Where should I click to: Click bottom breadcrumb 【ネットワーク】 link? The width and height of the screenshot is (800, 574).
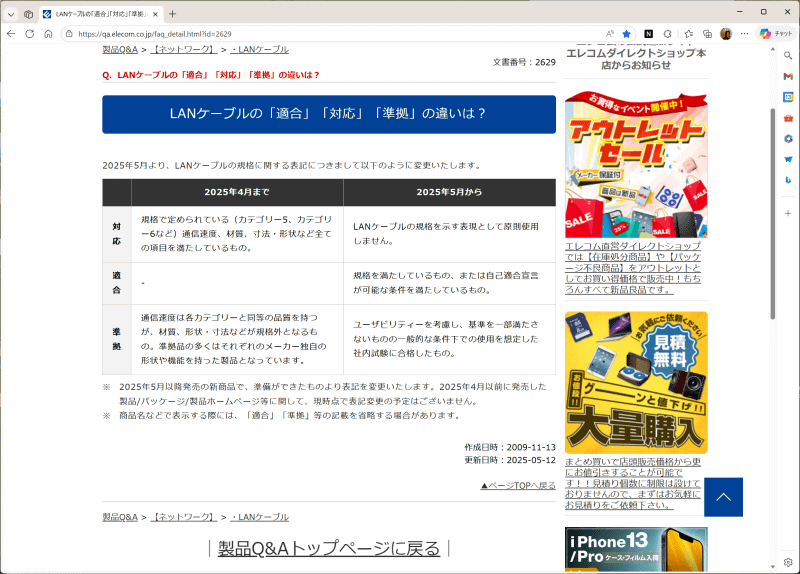(x=184, y=517)
